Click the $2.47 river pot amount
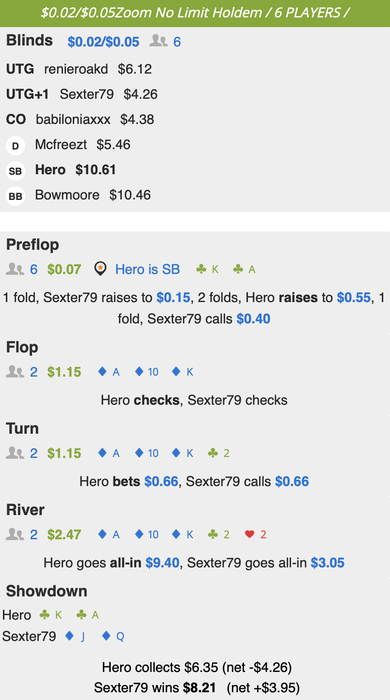This screenshot has width=390, height=700. pyautogui.click(x=64, y=534)
